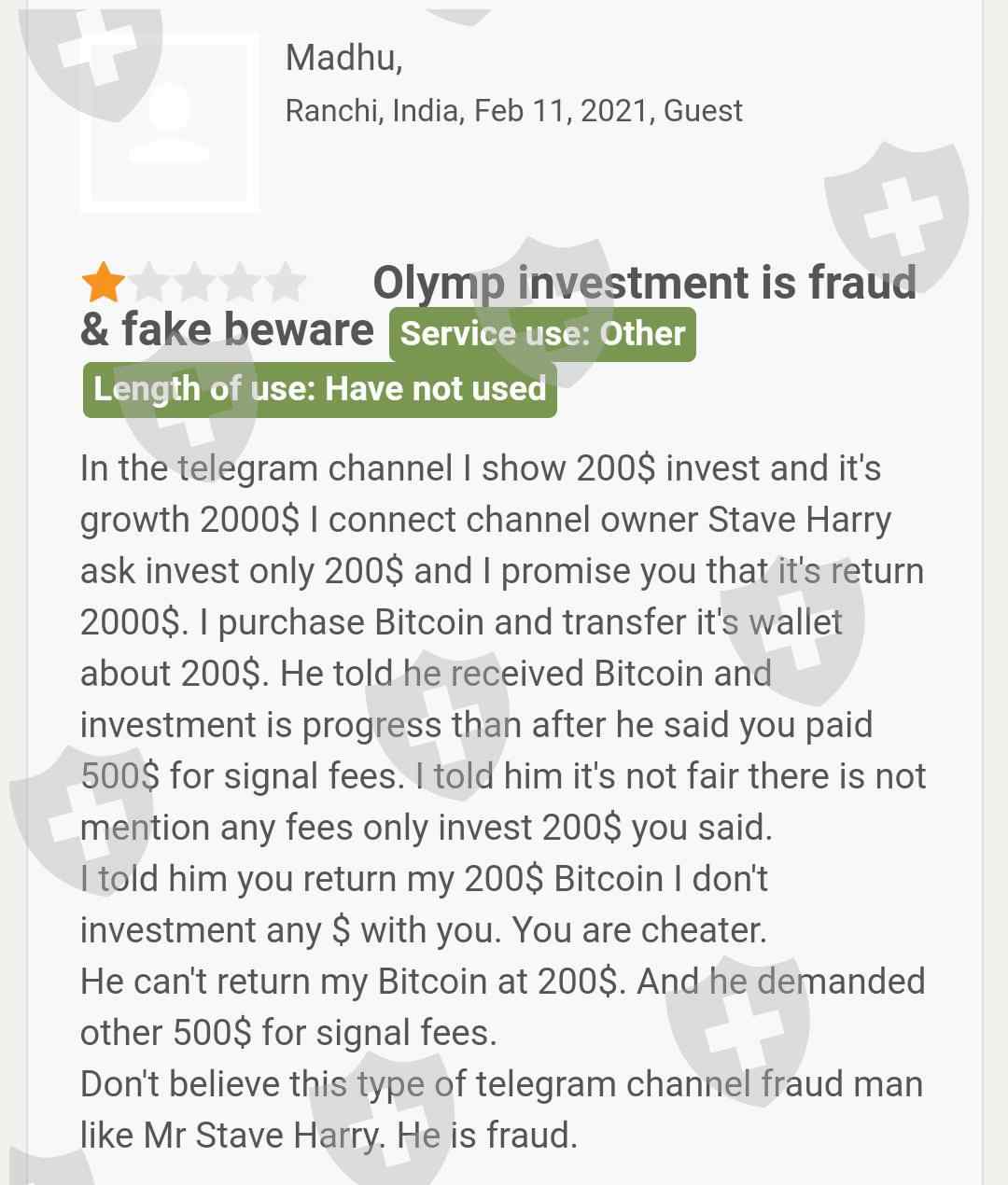Open the 'Olymp investment is fraud' review title
This screenshot has height=1185, width=1008.
[644, 283]
